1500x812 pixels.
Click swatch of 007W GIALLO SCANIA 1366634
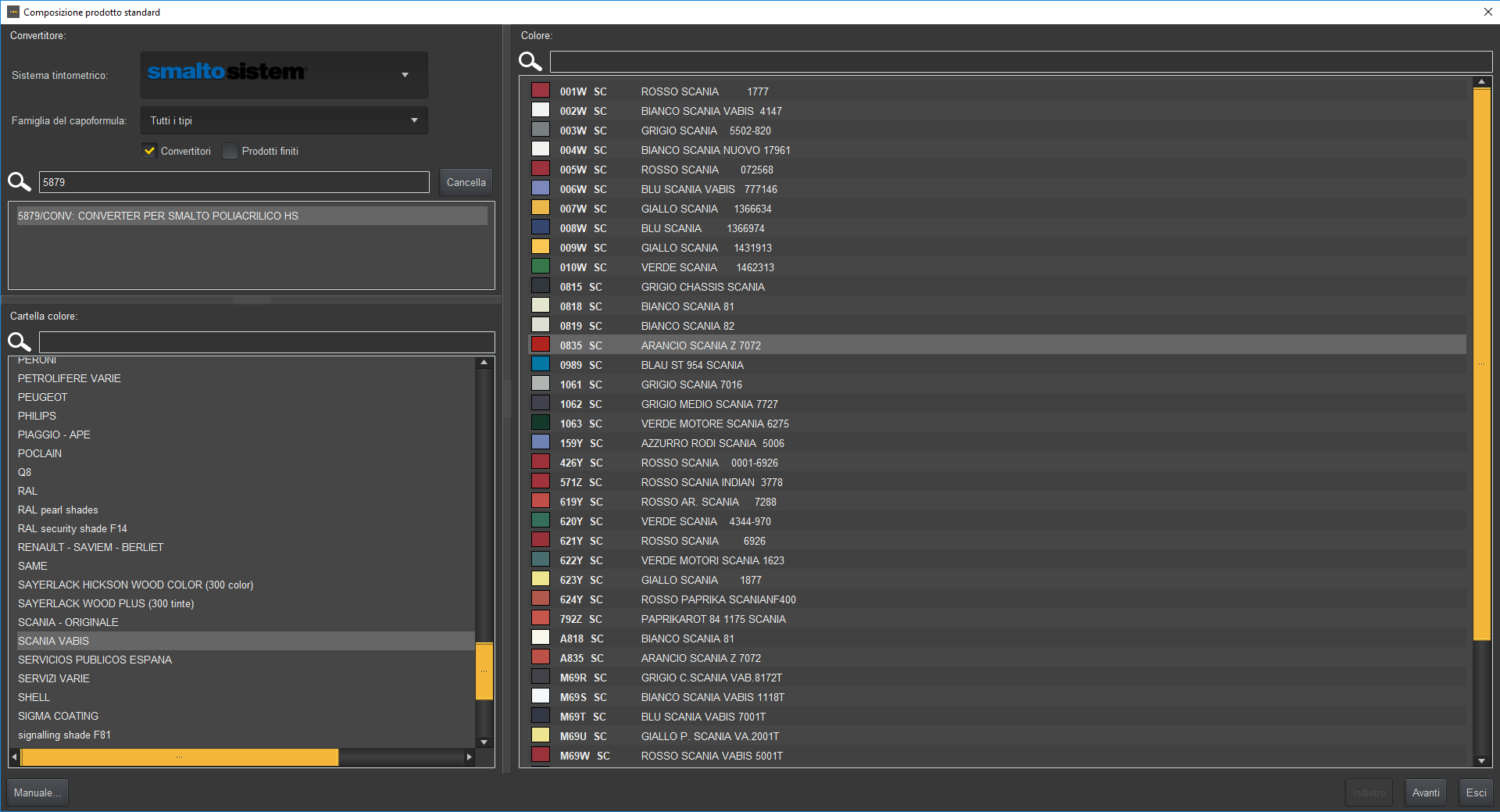point(541,208)
